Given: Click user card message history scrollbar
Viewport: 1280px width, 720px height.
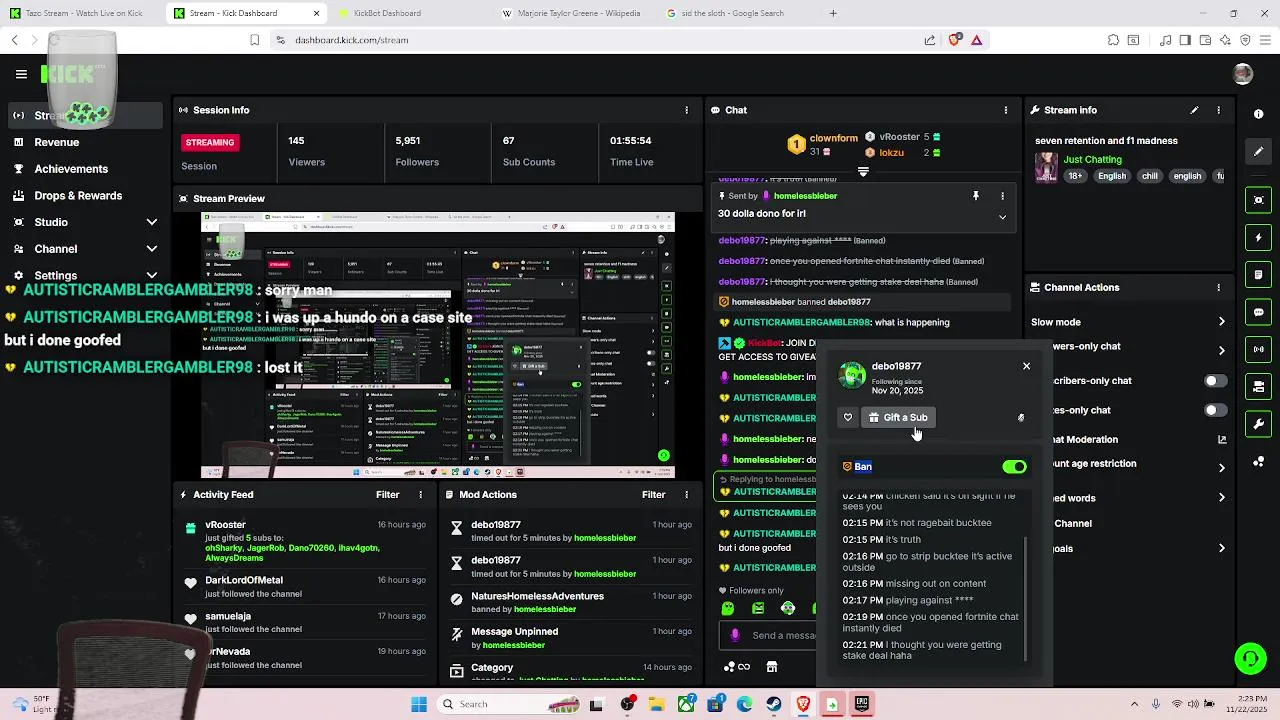Looking at the screenshot, I should 1026,598.
